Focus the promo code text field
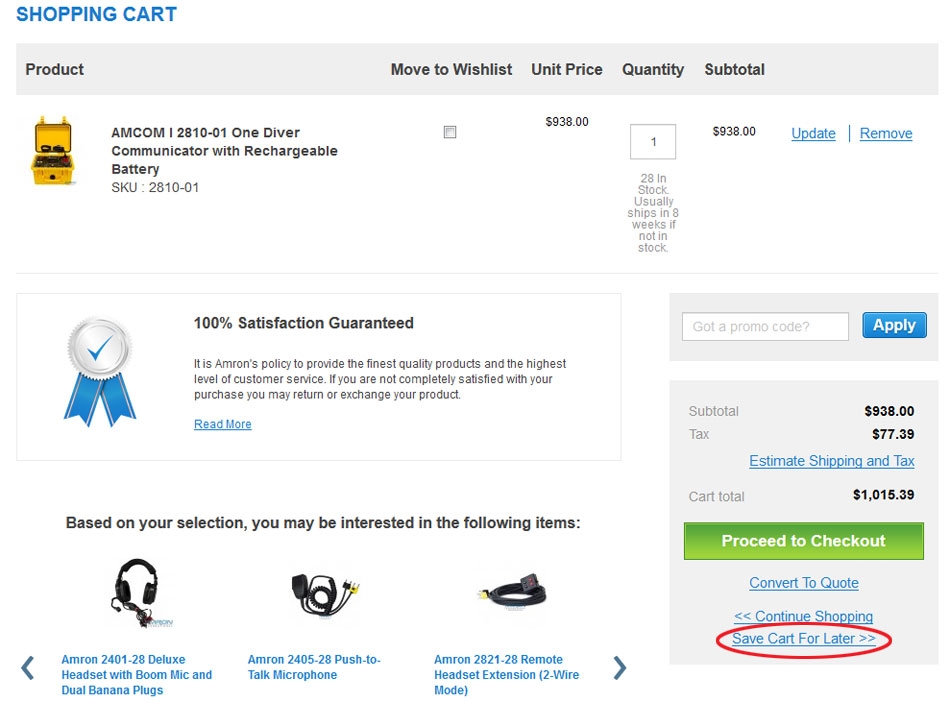Image resolution: width=950 pixels, height=702 pixels. tap(765, 326)
